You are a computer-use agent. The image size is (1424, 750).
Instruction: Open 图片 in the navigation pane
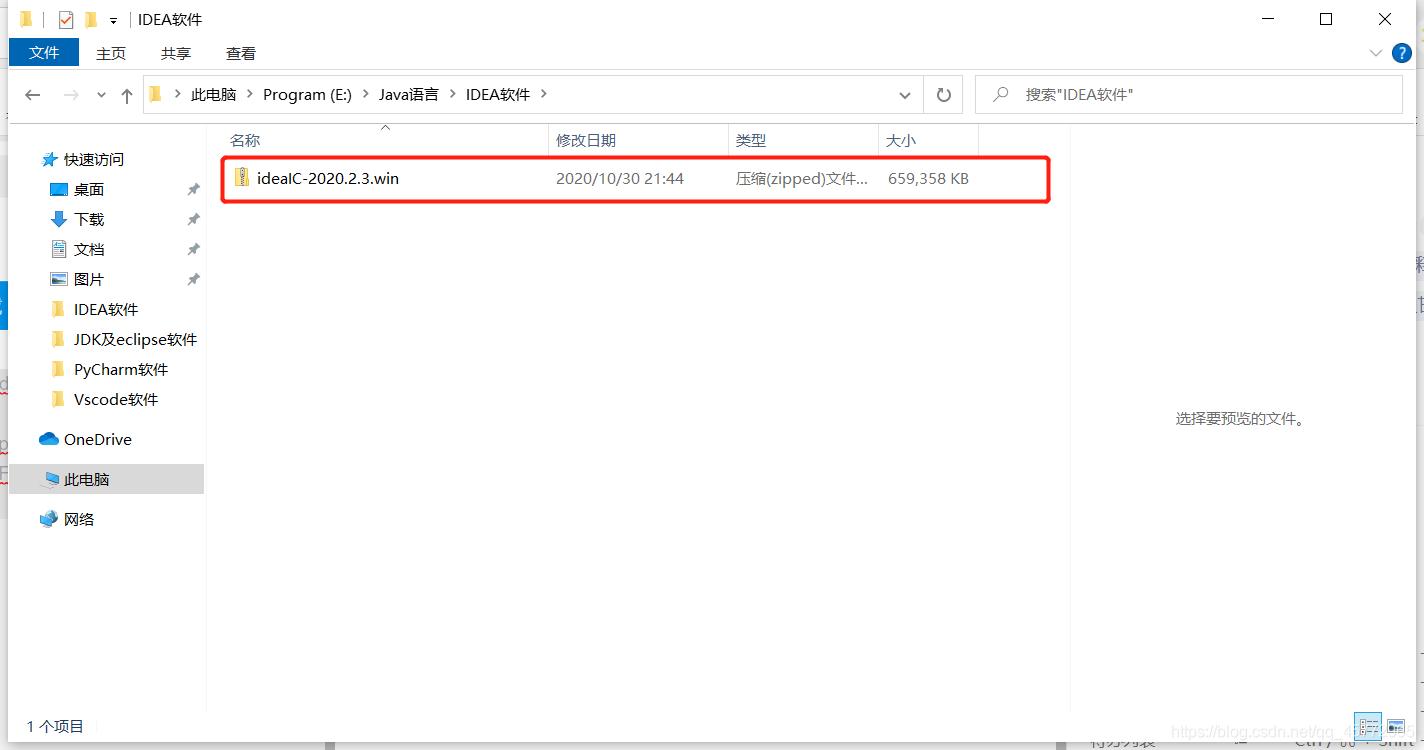(89, 279)
